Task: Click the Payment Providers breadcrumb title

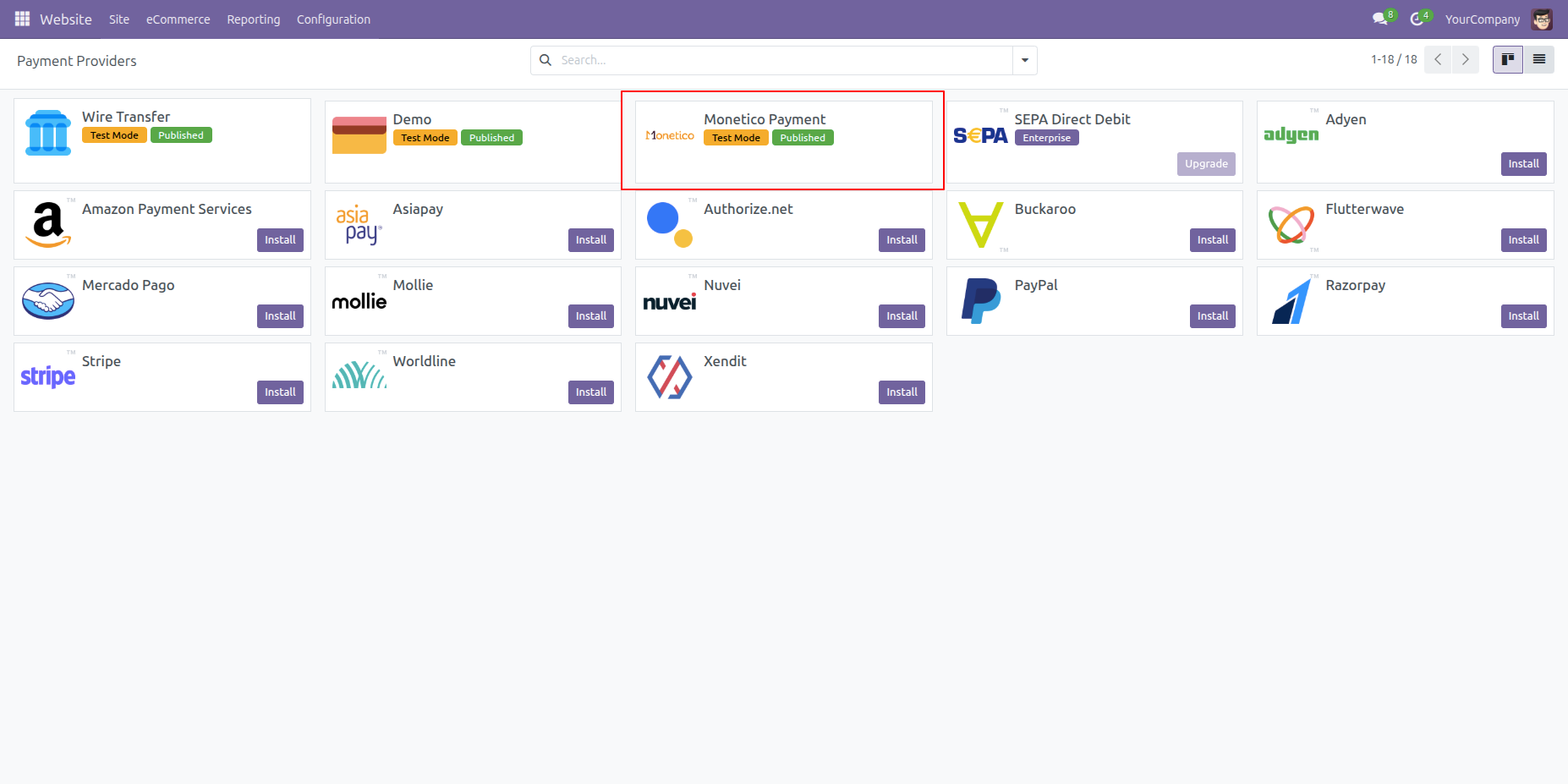Action: coord(77,61)
